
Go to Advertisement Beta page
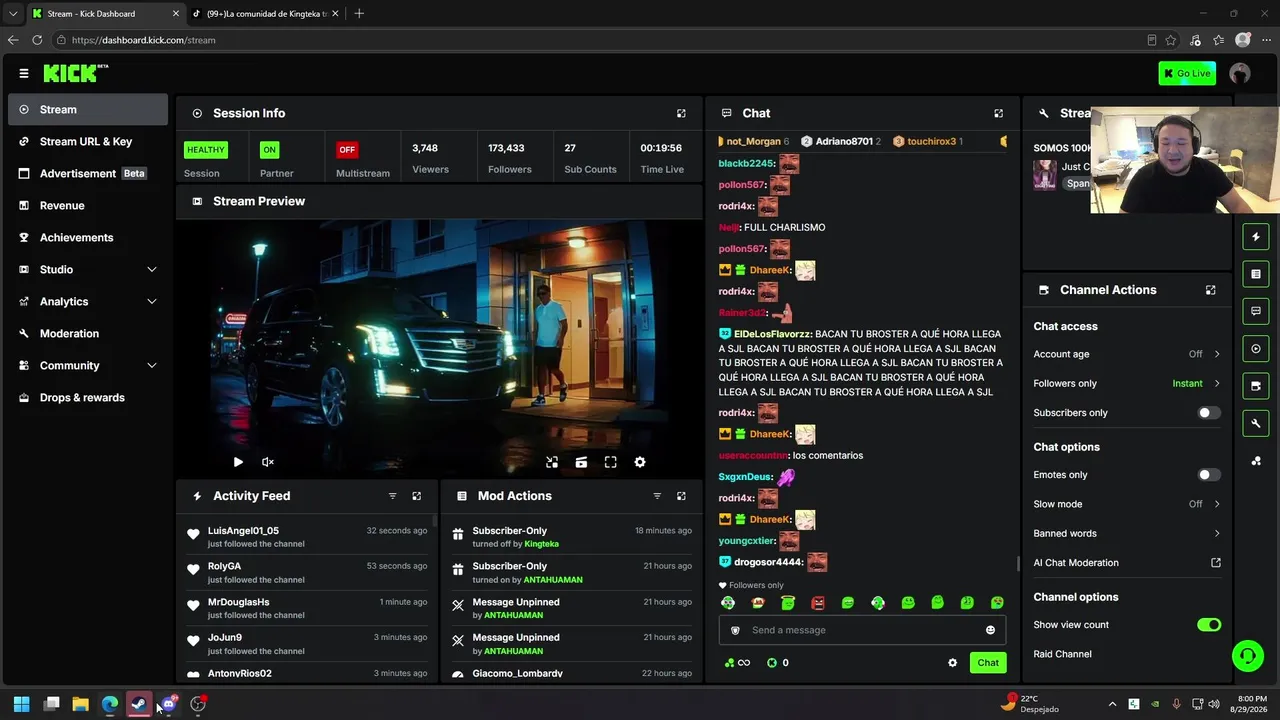point(88,174)
